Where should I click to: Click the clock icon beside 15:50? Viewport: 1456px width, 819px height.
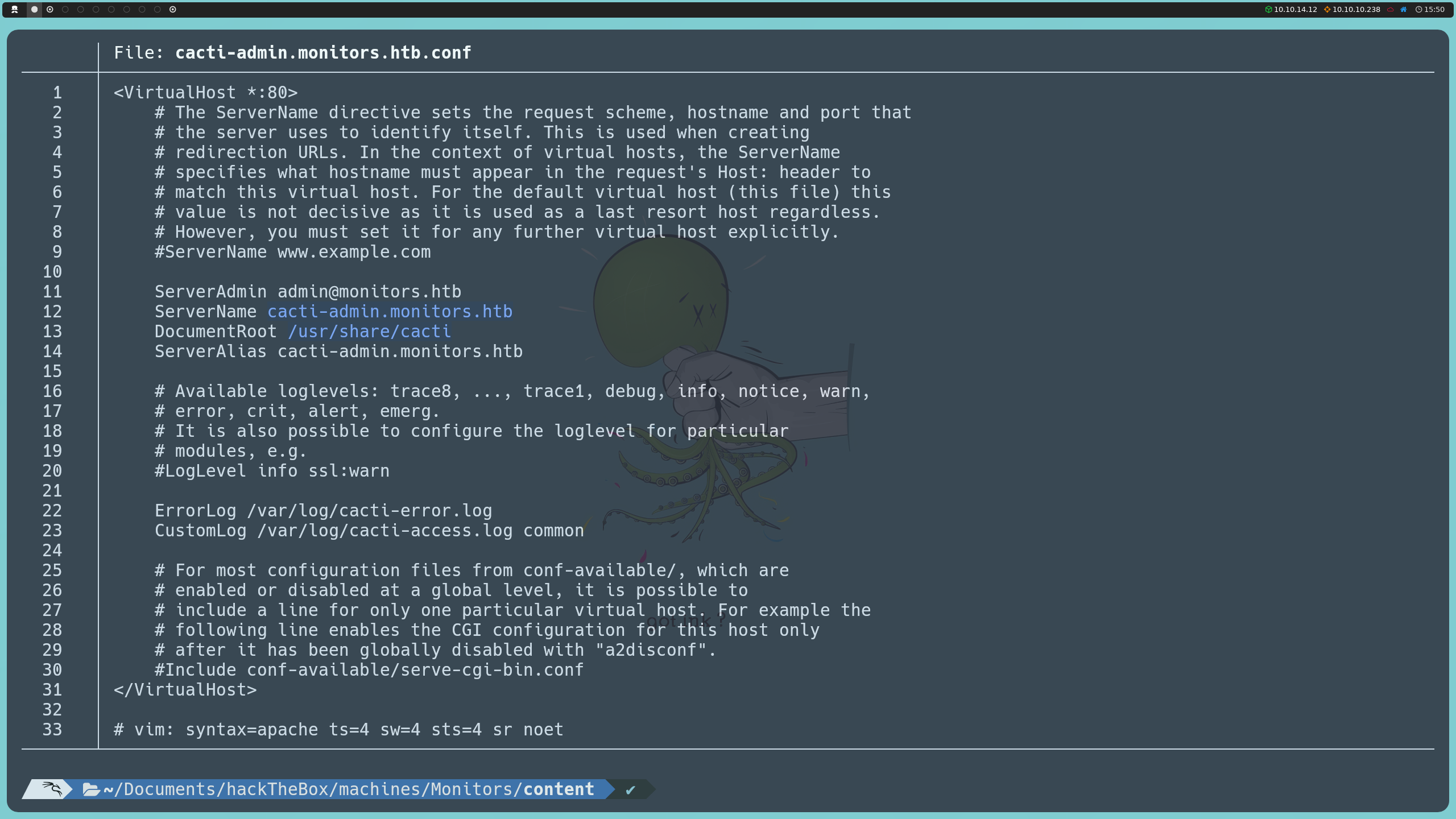tap(1418, 9)
